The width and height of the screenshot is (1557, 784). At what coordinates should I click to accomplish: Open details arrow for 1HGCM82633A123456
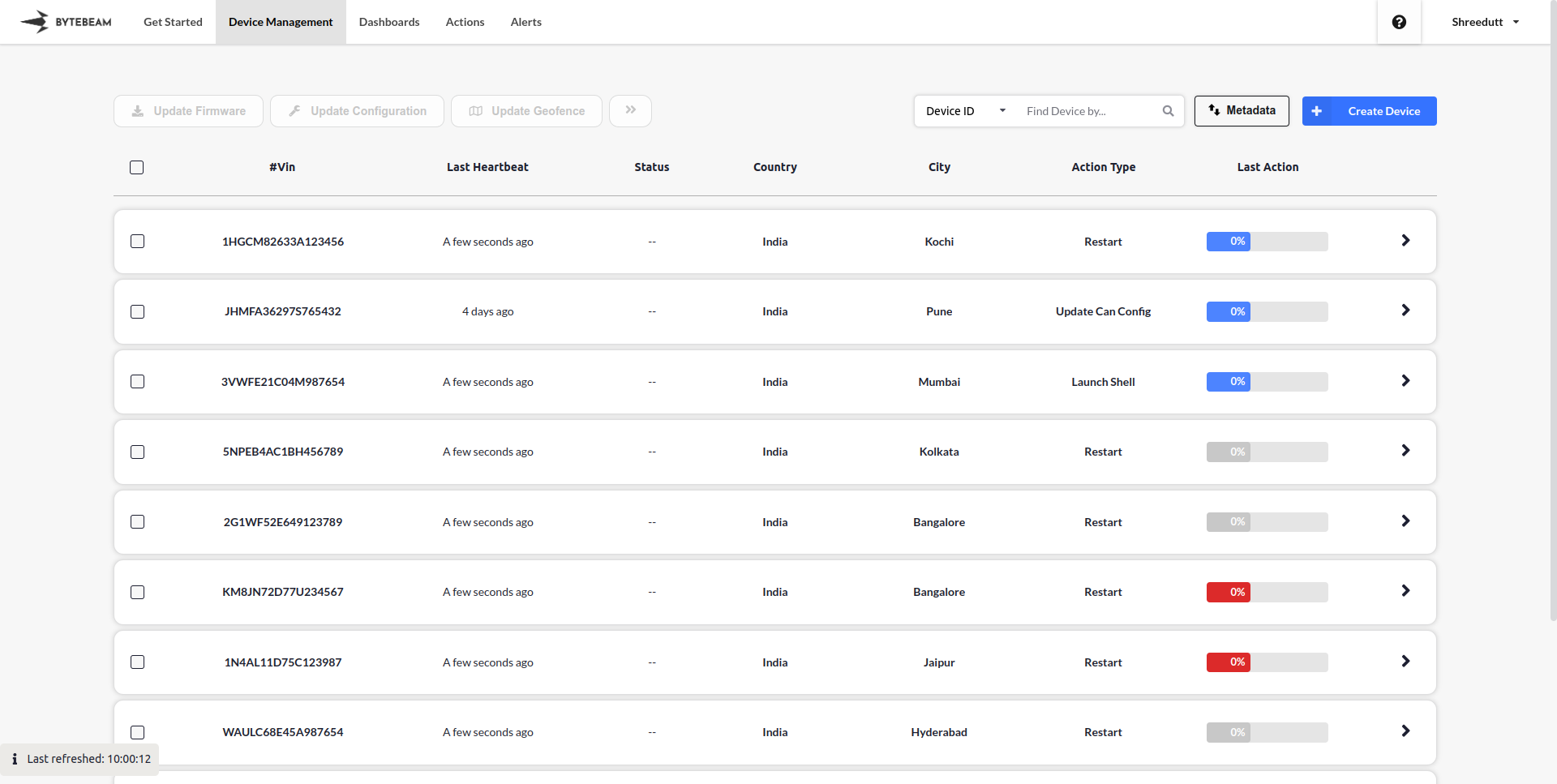click(x=1405, y=241)
